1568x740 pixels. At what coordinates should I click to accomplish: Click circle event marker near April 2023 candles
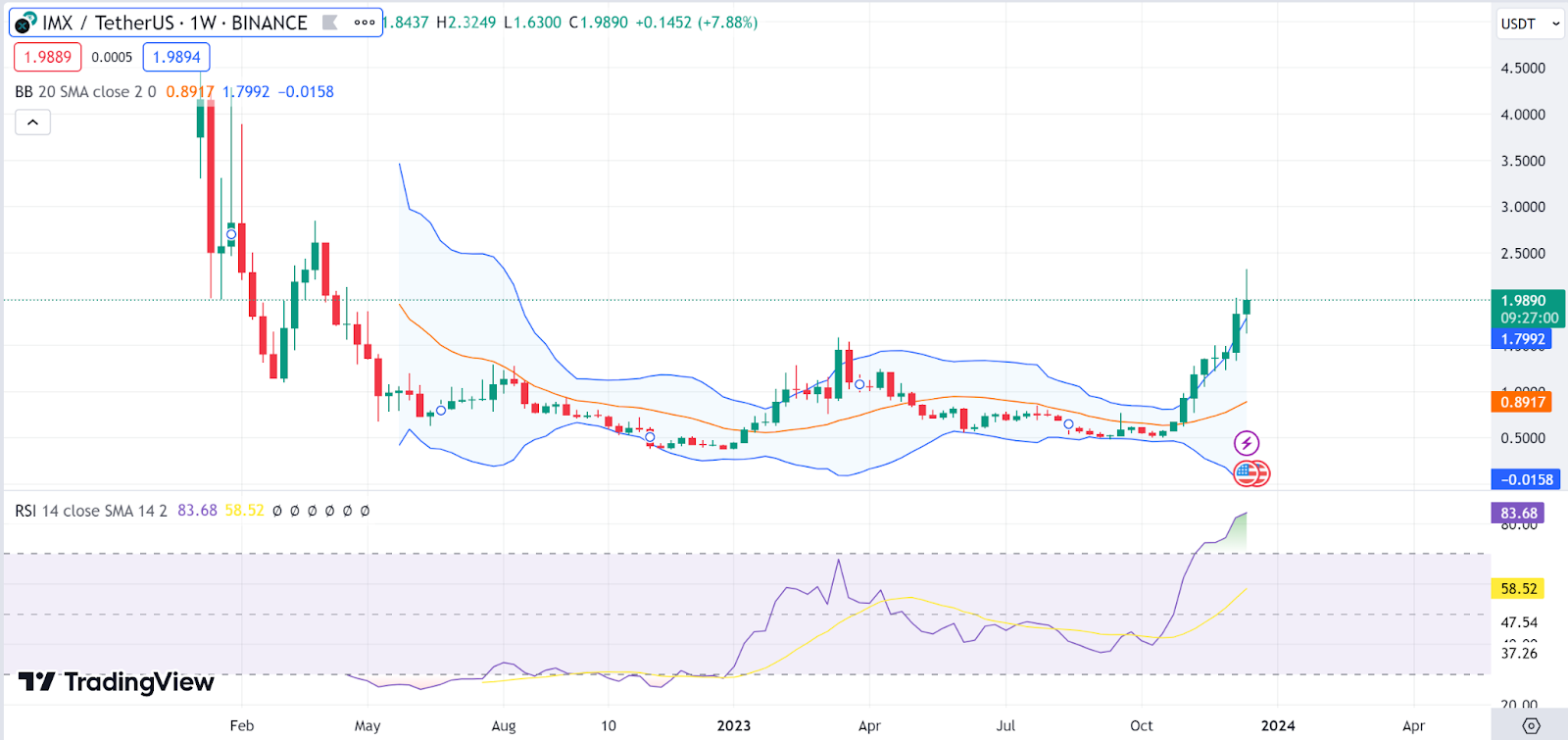tap(859, 384)
